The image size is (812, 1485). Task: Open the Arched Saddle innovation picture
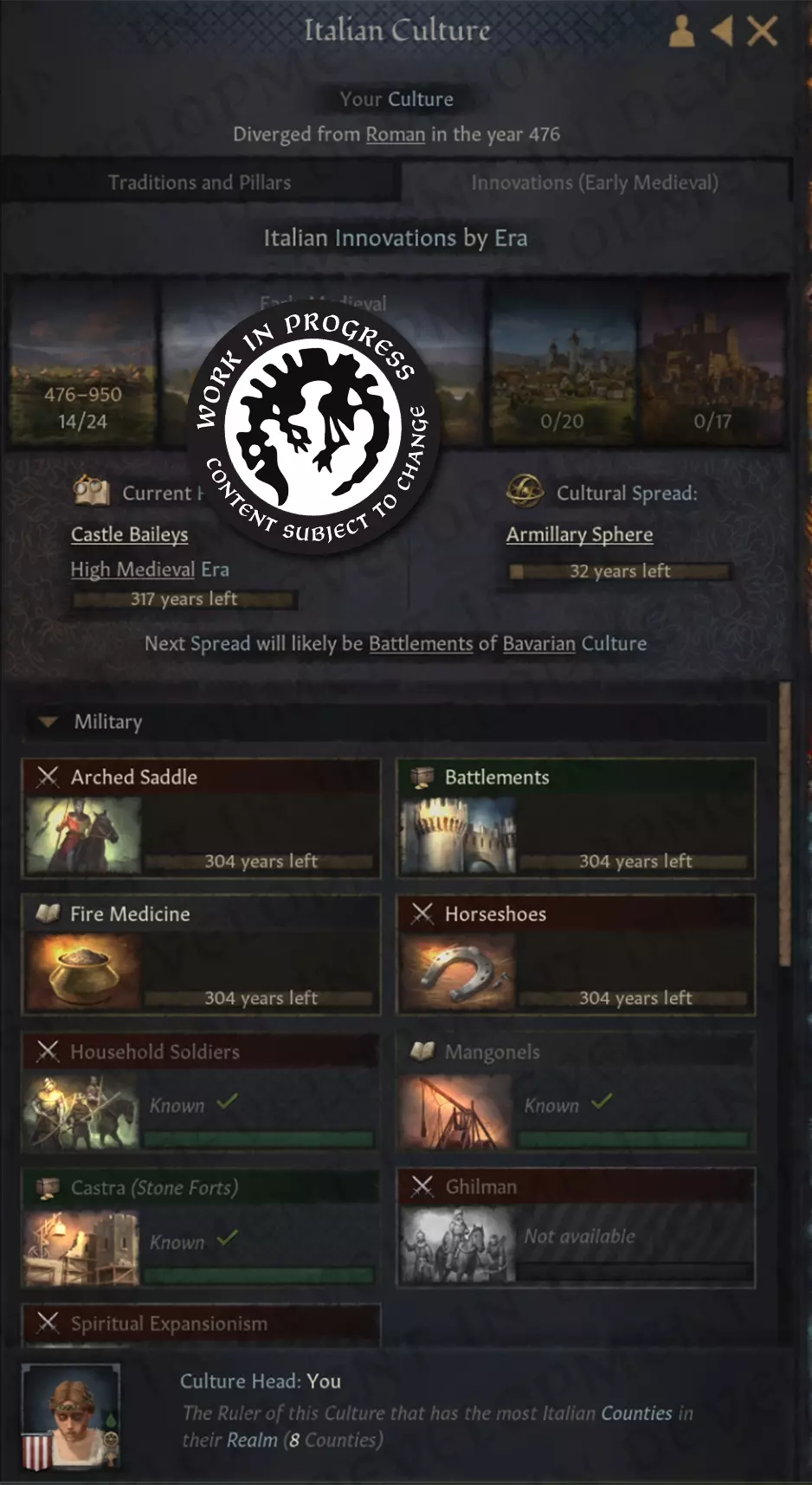click(x=84, y=834)
